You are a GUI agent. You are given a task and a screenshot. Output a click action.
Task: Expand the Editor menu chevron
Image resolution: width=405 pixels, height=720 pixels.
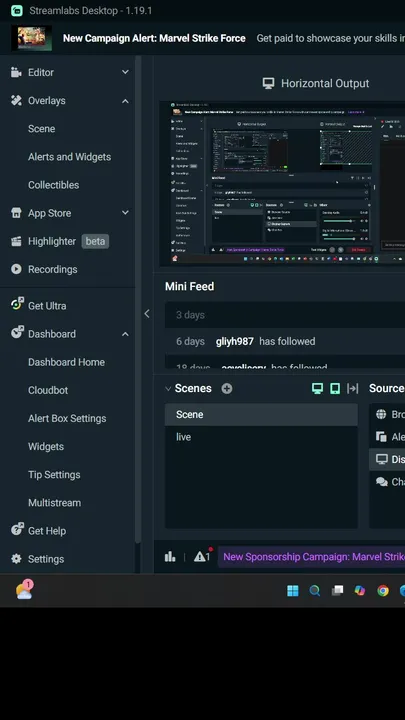125,72
